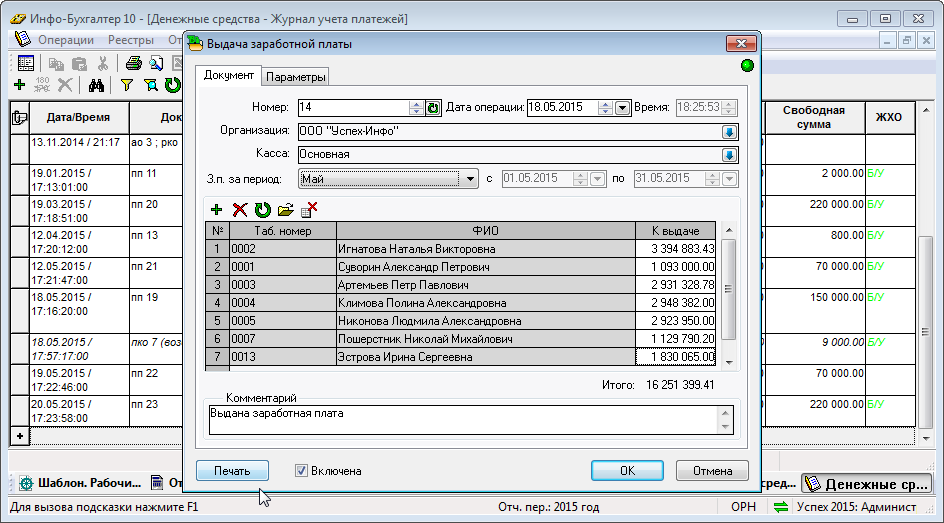Image resolution: width=944 pixels, height=523 pixels.
Task: Click amount 1 830 065.00 cell
Action: click(675, 357)
